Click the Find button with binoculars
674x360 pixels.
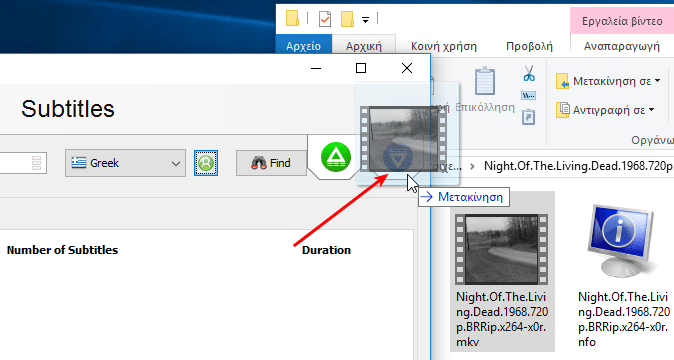coord(271,163)
